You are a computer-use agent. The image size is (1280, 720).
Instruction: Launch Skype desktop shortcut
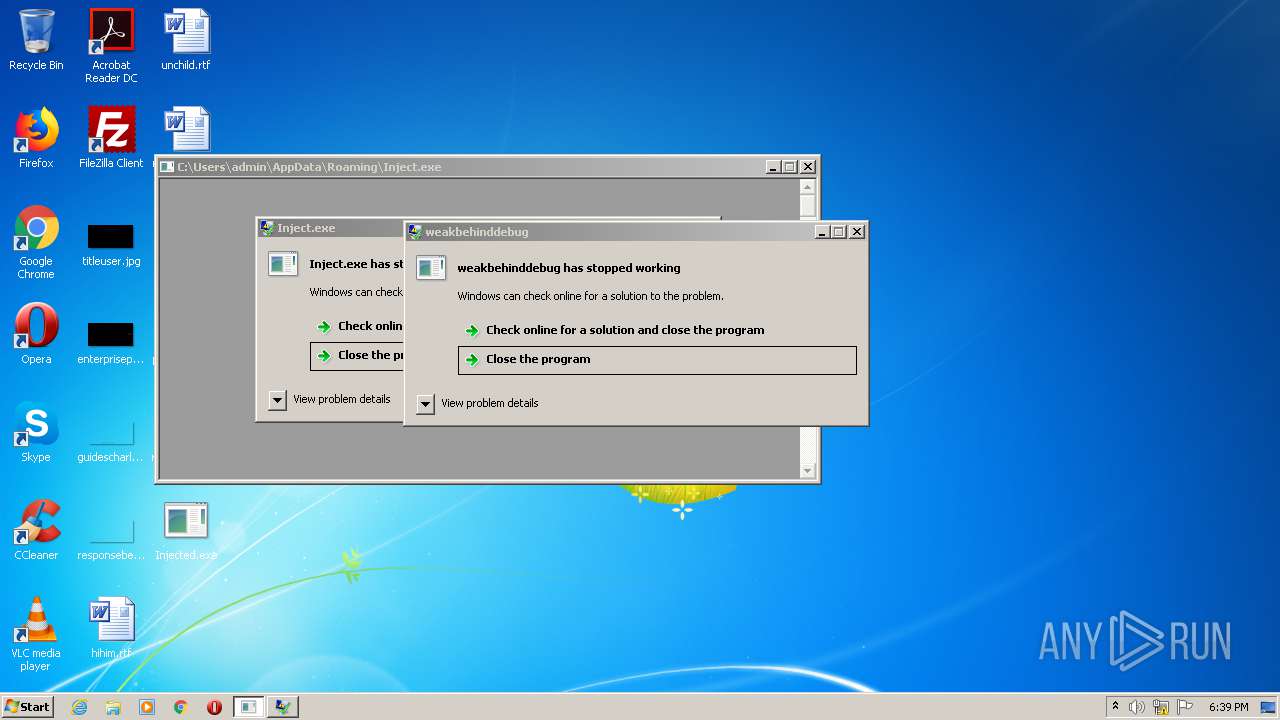tap(36, 432)
